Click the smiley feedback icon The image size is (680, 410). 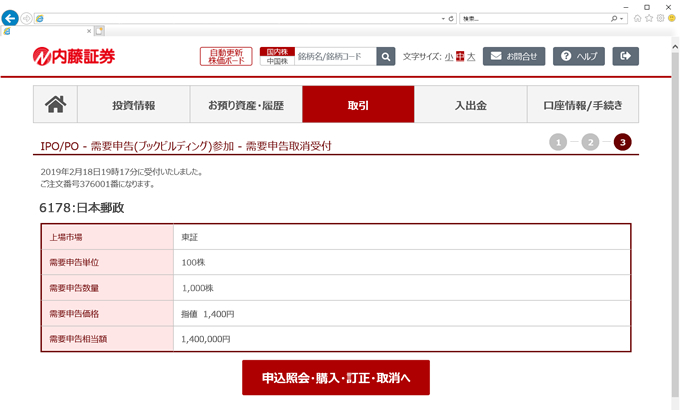coord(672,18)
